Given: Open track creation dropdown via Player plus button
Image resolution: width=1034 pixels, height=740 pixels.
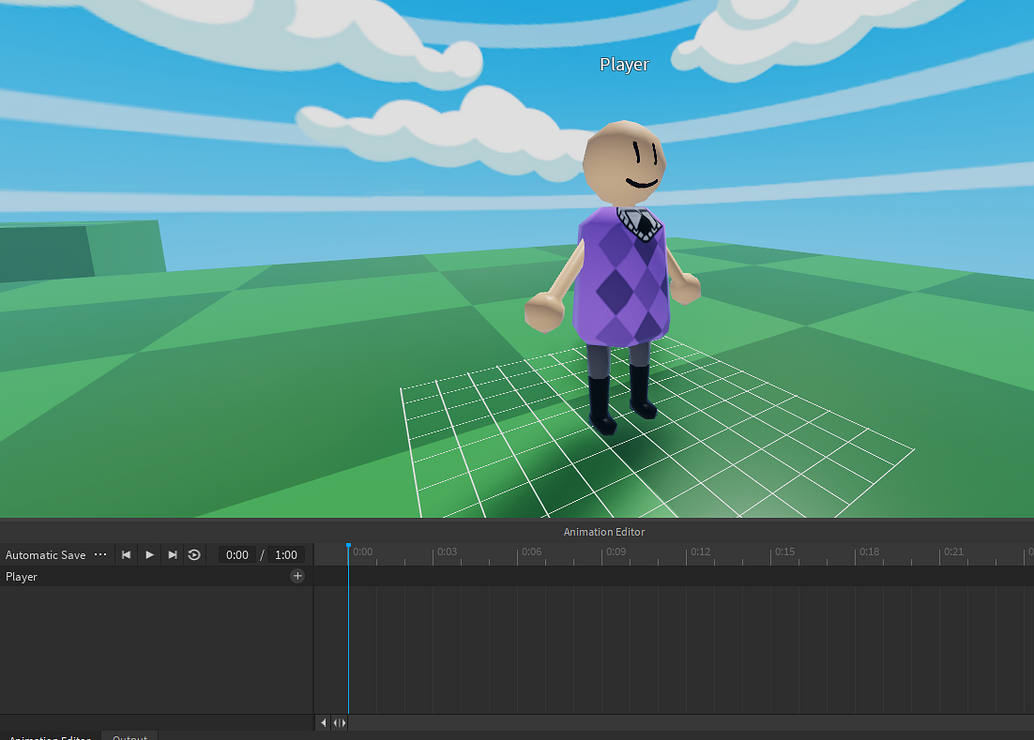Looking at the screenshot, I should point(297,575).
